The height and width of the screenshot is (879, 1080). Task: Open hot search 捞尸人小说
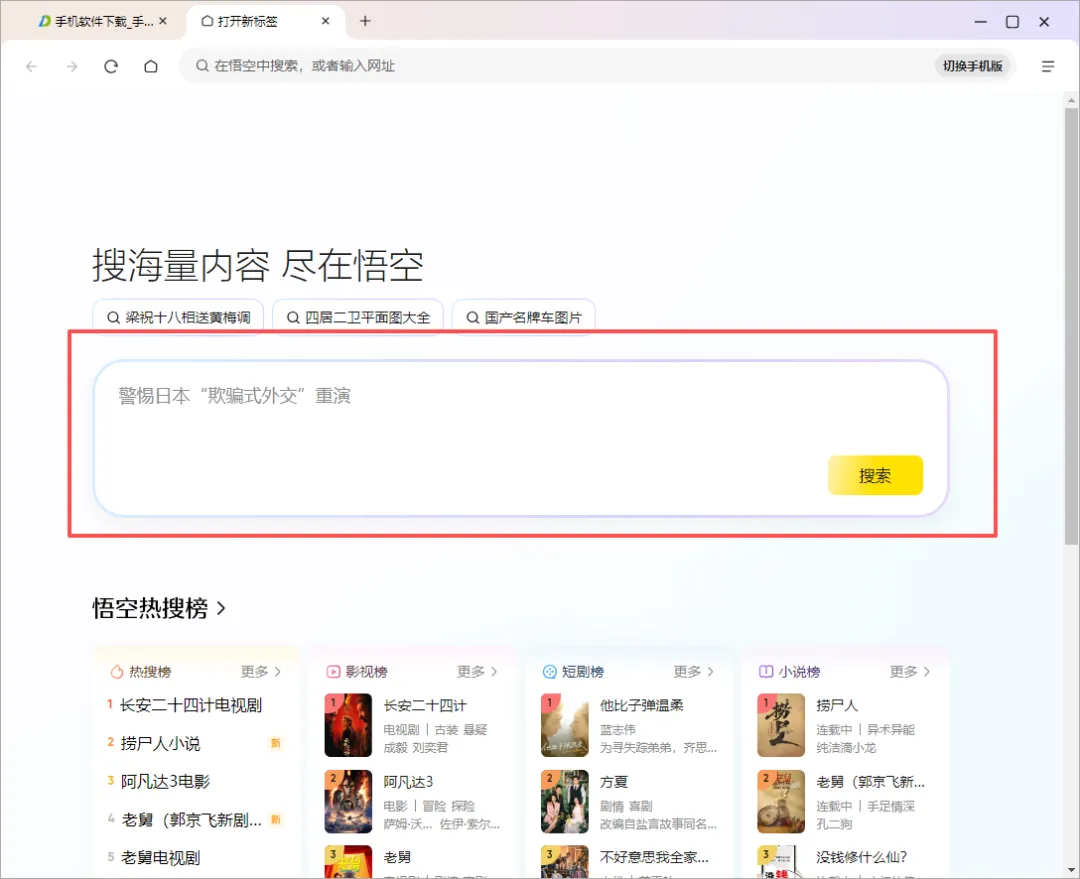tap(160, 743)
